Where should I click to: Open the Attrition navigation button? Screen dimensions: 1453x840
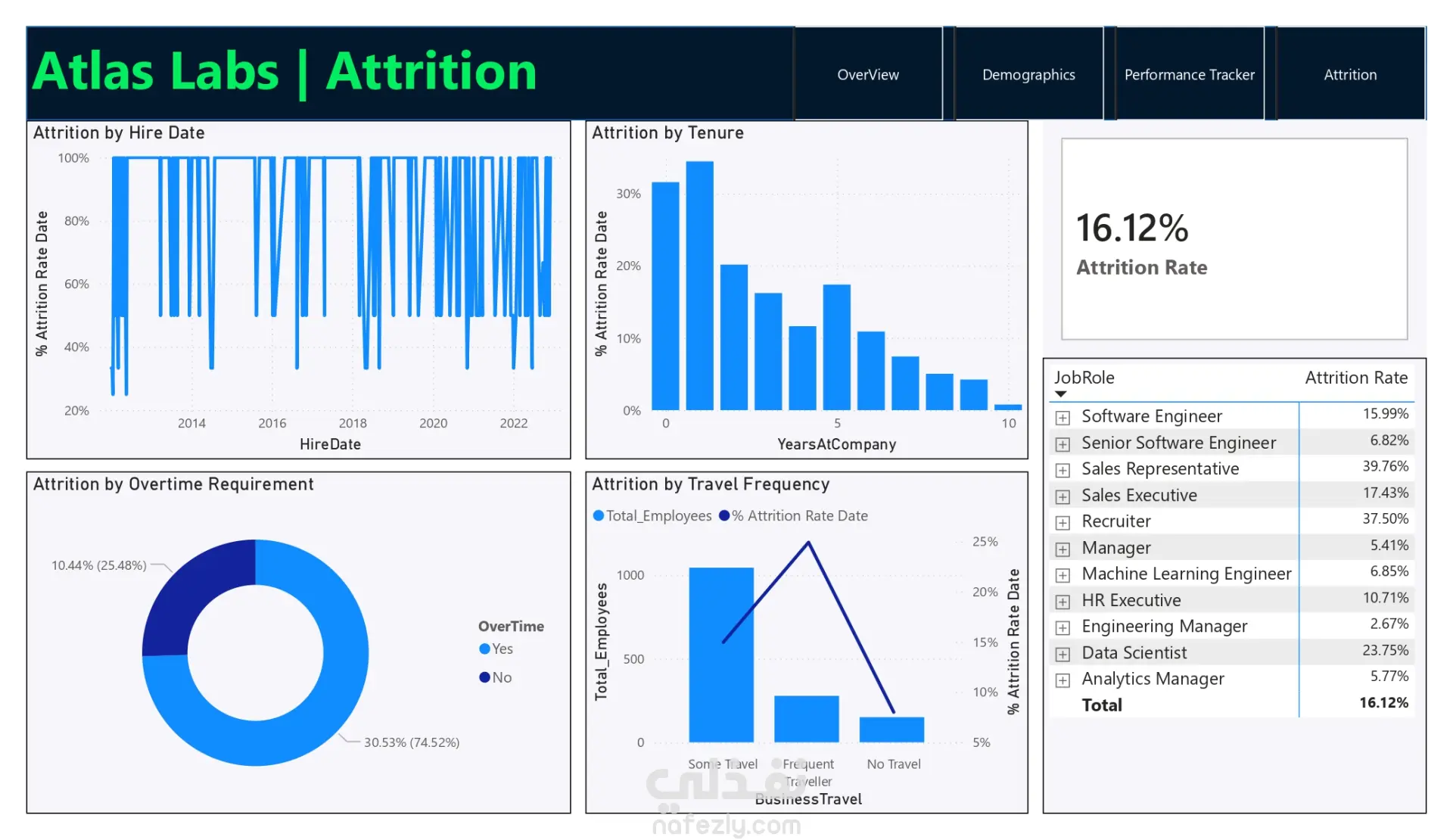click(1350, 74)
